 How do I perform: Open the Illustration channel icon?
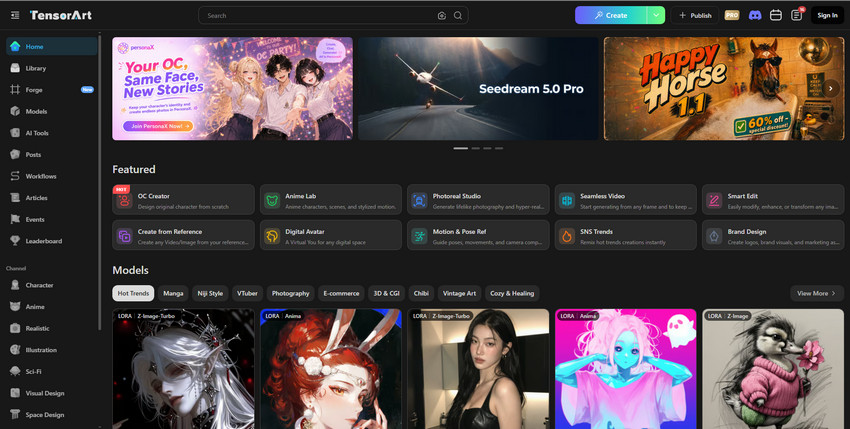coord(15,350)
